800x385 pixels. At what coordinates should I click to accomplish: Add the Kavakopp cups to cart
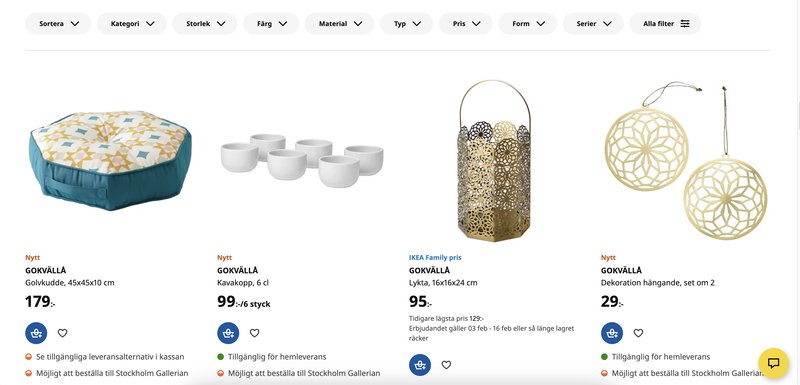[x=228, y=333]
